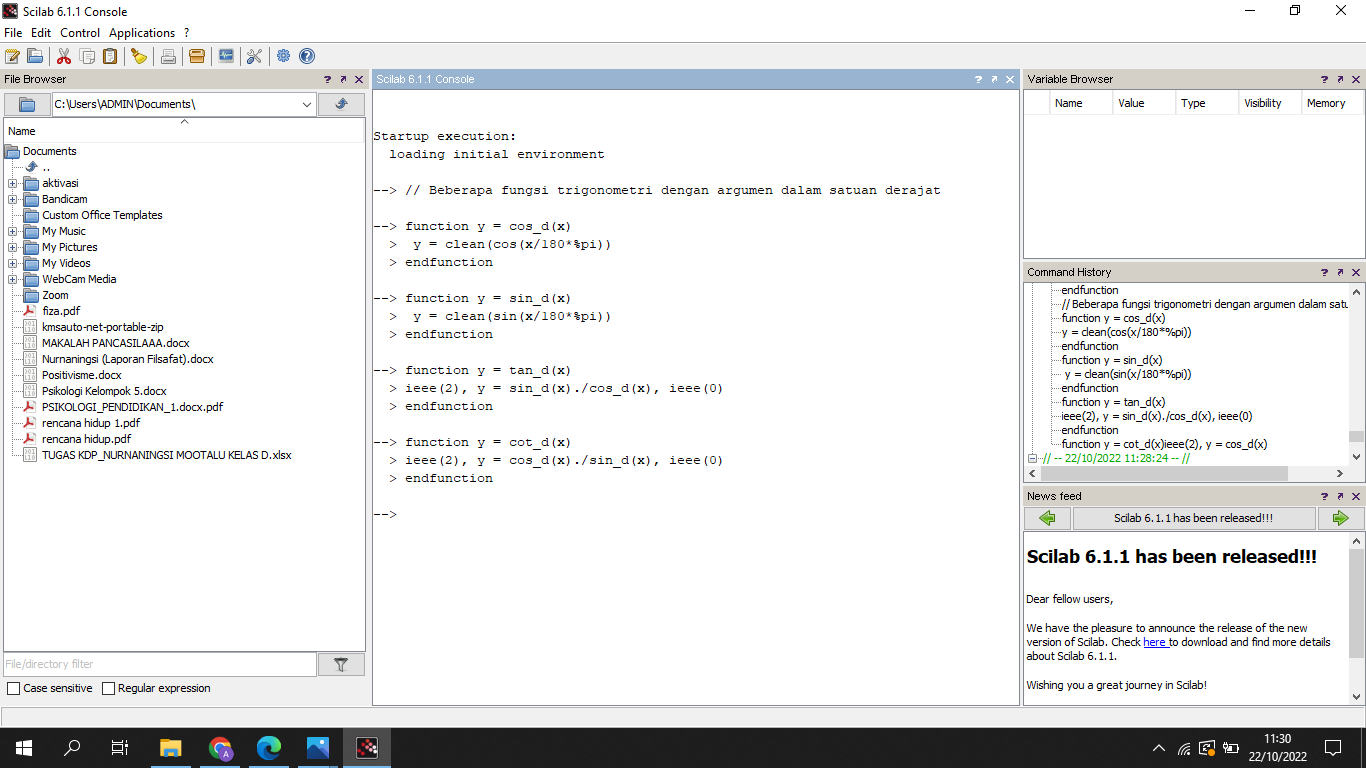Open the Applications menu

142,33
